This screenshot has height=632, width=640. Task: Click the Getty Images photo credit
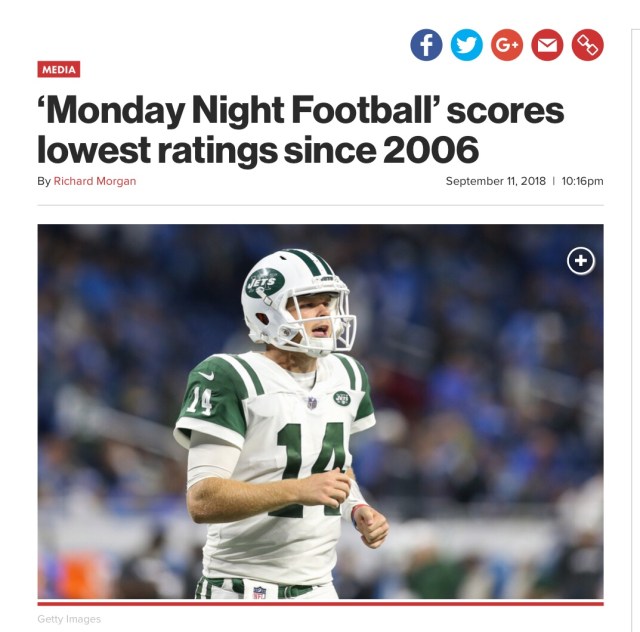(x=69, y=619)
